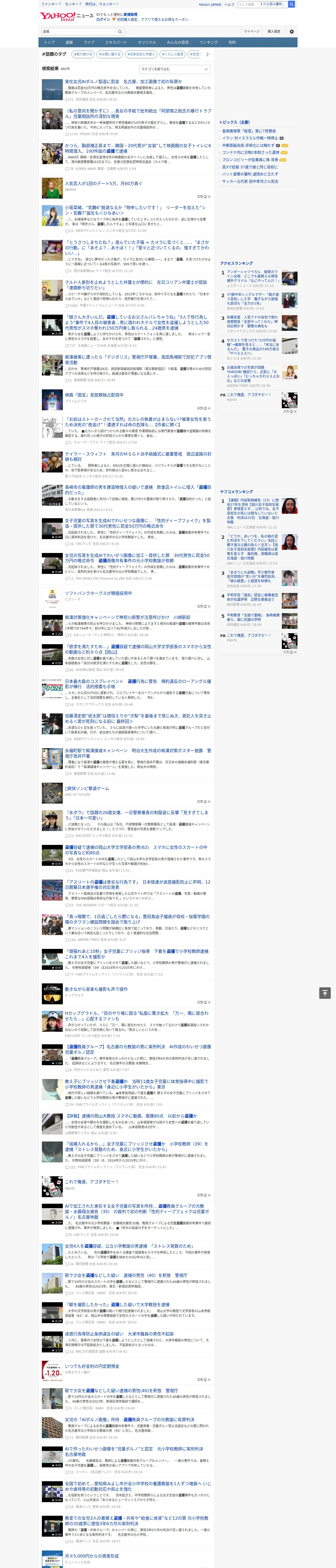The image size is (336, 1568).
Task: Open topic イラン 対イスラエル作戦一時停止
Action: tap(250, 138)
